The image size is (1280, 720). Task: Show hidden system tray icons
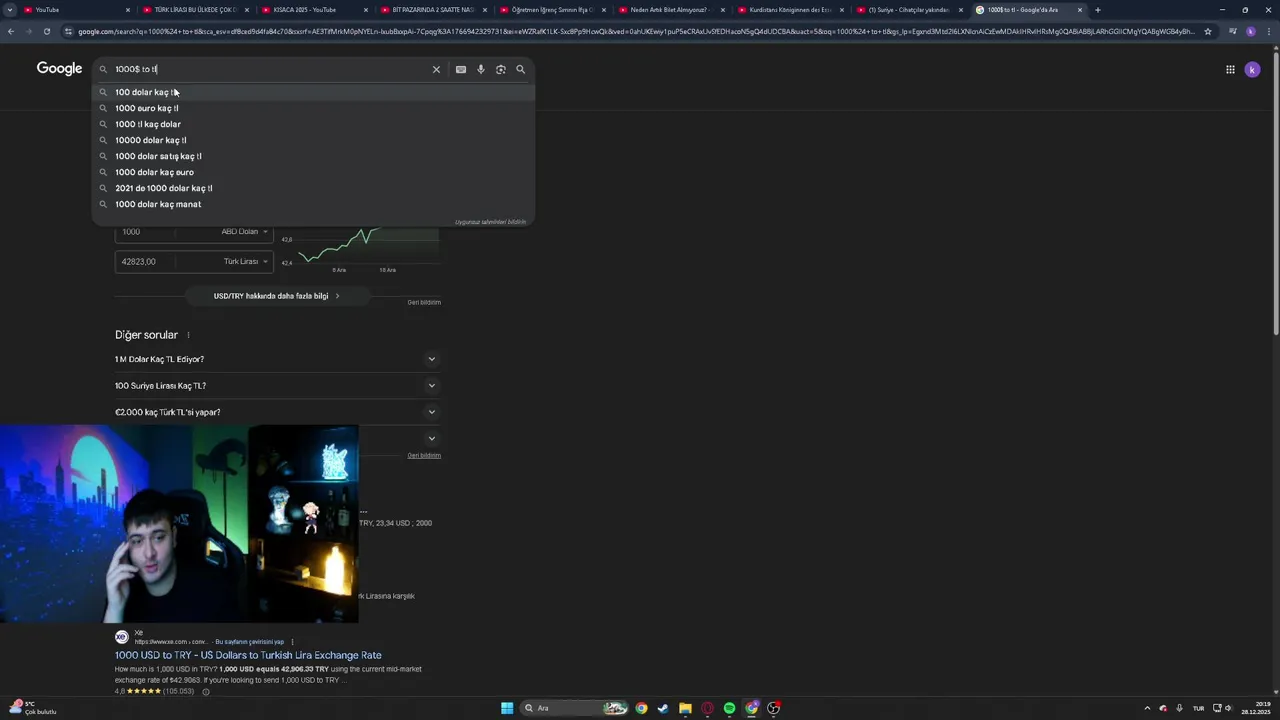point(1147,708)
